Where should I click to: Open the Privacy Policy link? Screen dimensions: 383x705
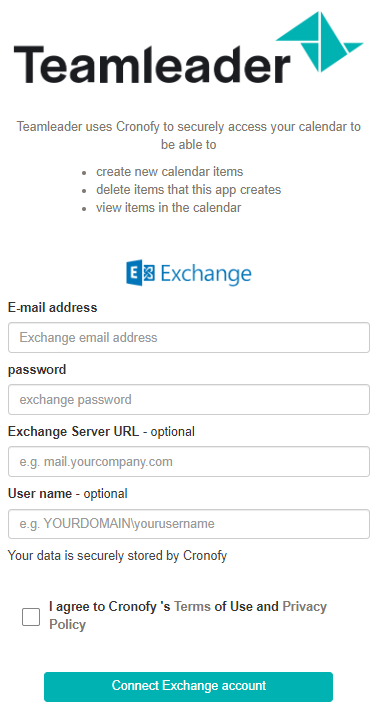(x=188, y=615)
